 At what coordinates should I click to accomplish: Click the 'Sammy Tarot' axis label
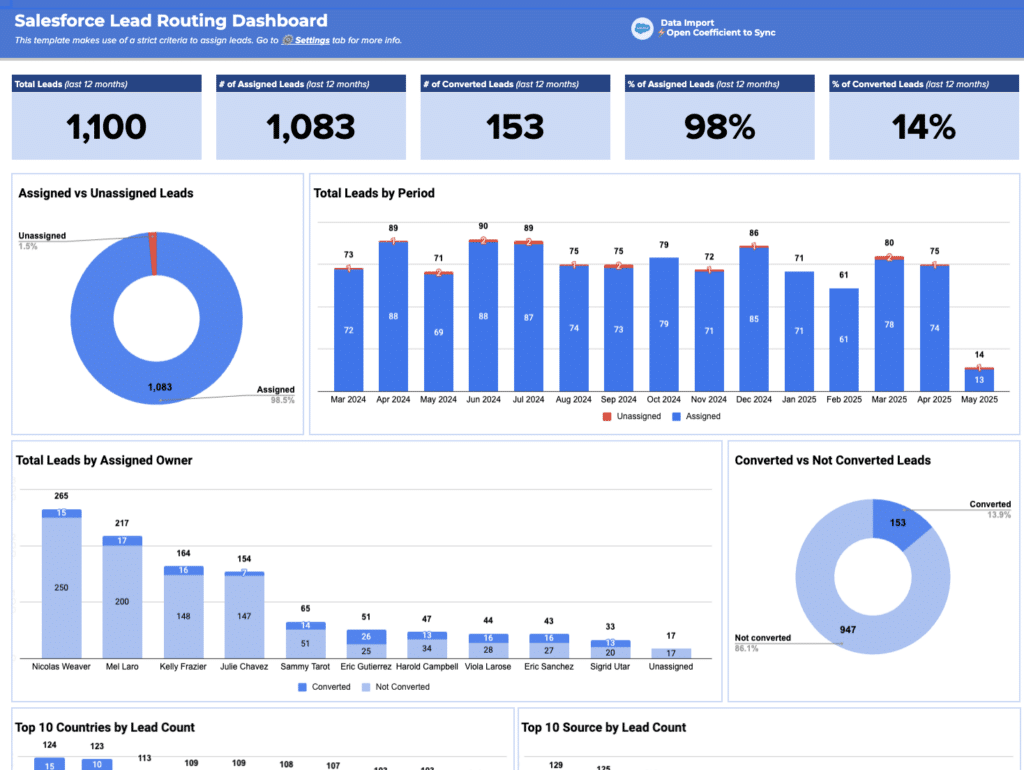[305, 667]
